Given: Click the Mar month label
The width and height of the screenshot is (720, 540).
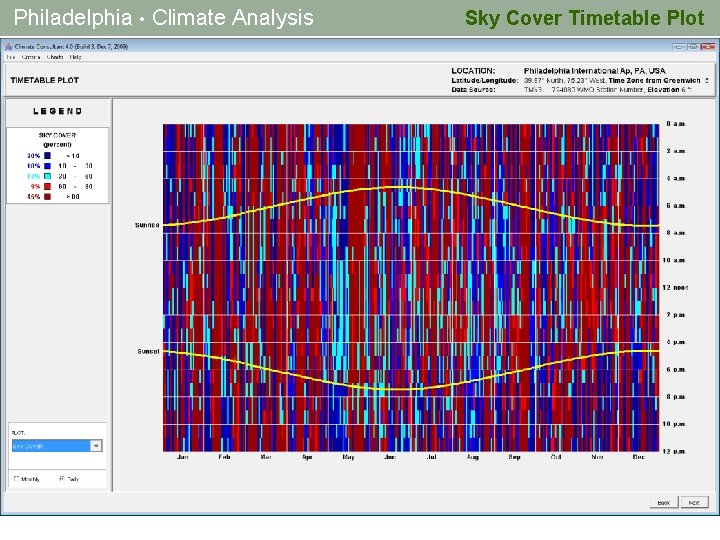Looking at the screenshot, I should click(x=266, y=457).
